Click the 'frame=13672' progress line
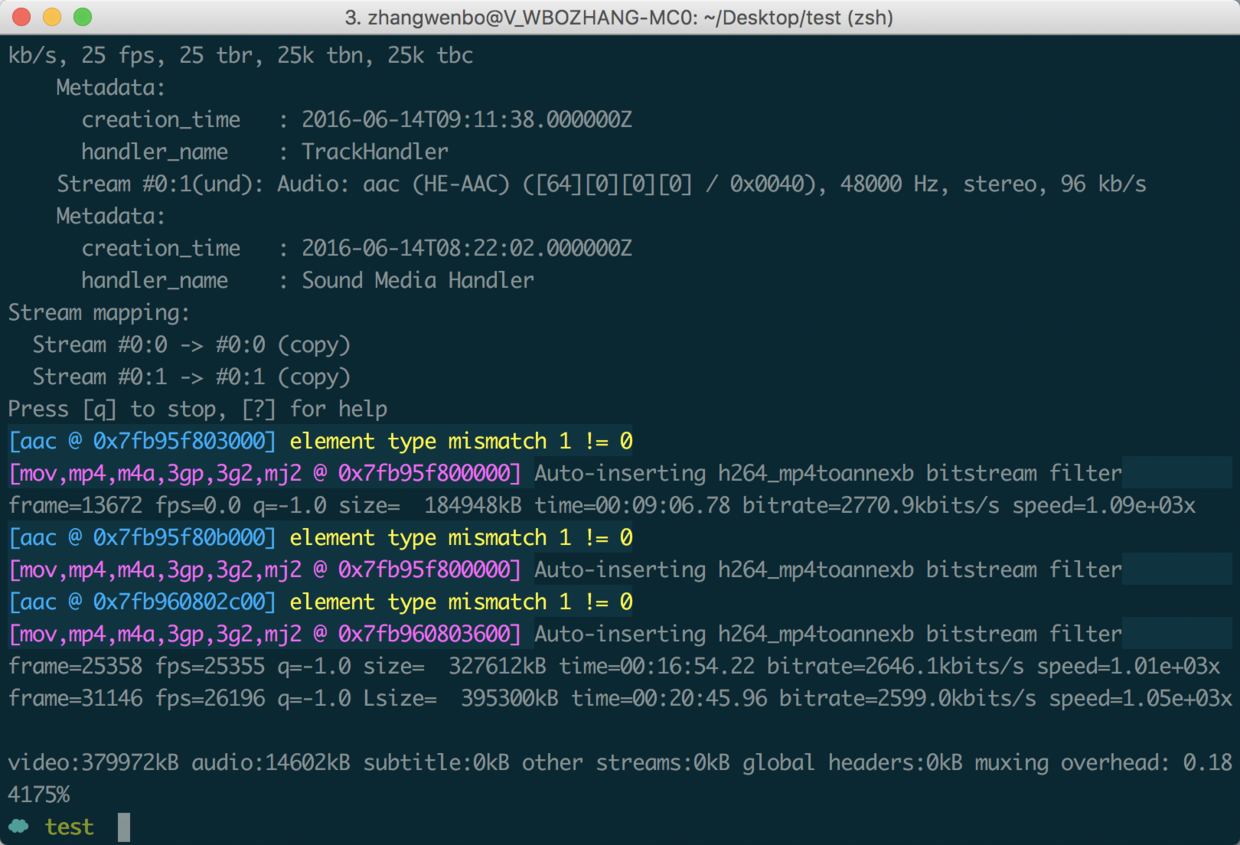Image resolution: width=1240 pixels, height=845 pixels. click(602, 505)
